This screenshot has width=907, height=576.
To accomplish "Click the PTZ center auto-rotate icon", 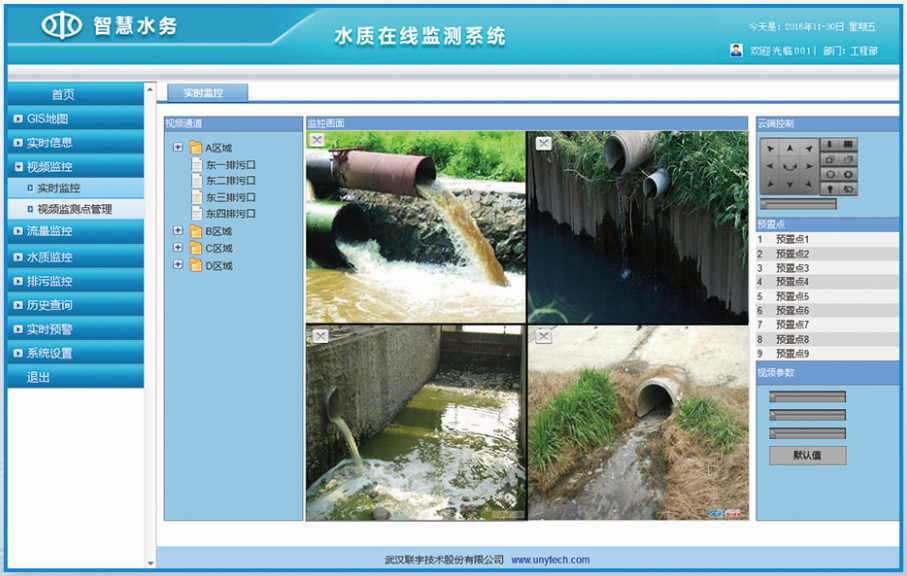I will pos(790,166).
